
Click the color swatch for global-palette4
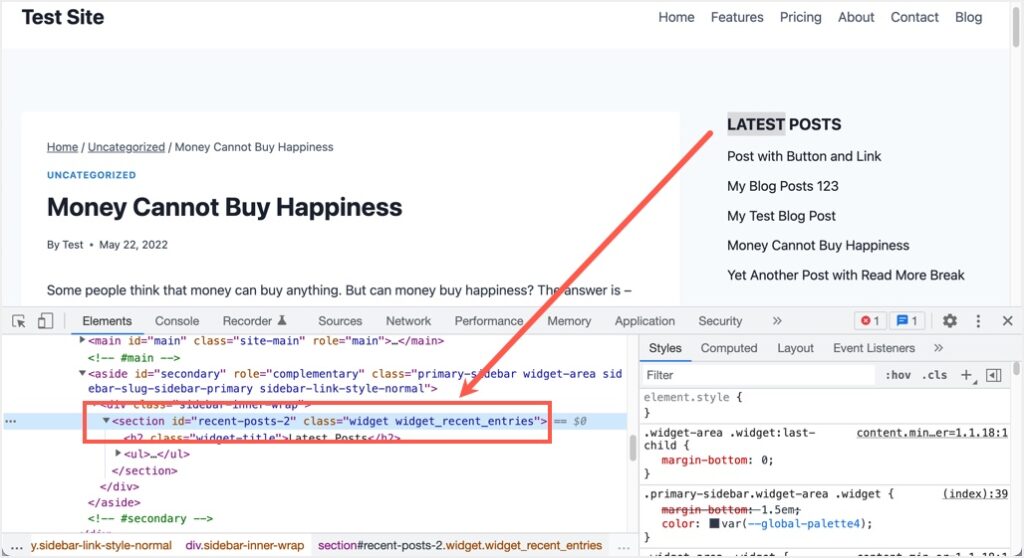pyautogui.click(x=714, y=523)
